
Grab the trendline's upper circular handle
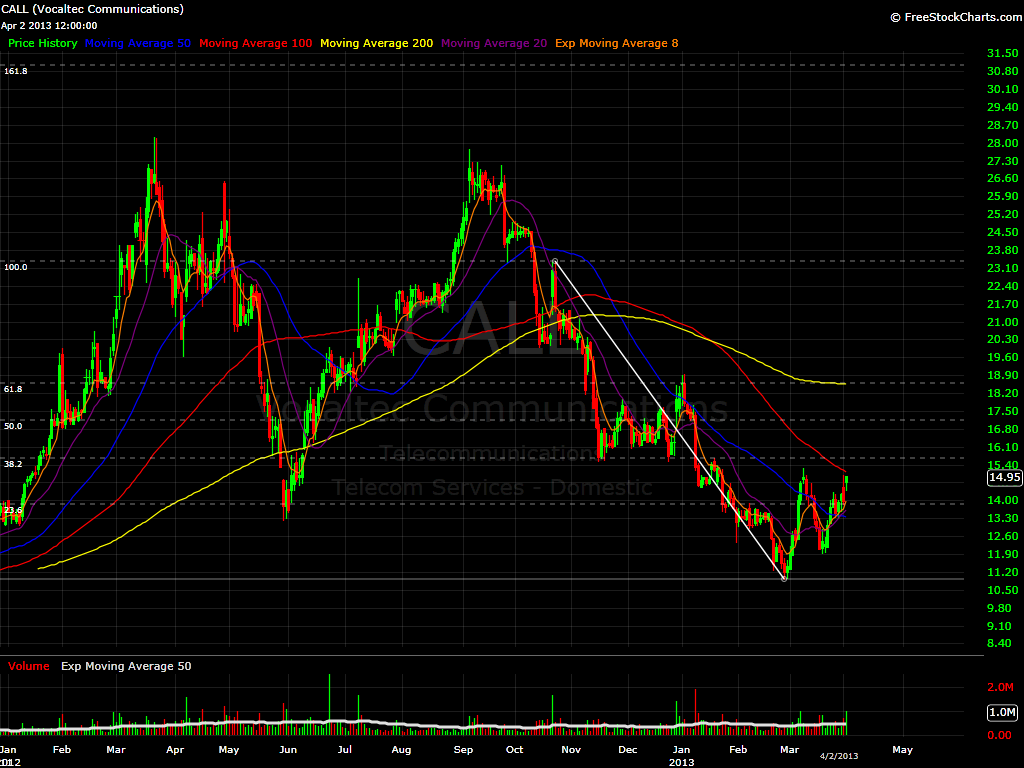554,262
